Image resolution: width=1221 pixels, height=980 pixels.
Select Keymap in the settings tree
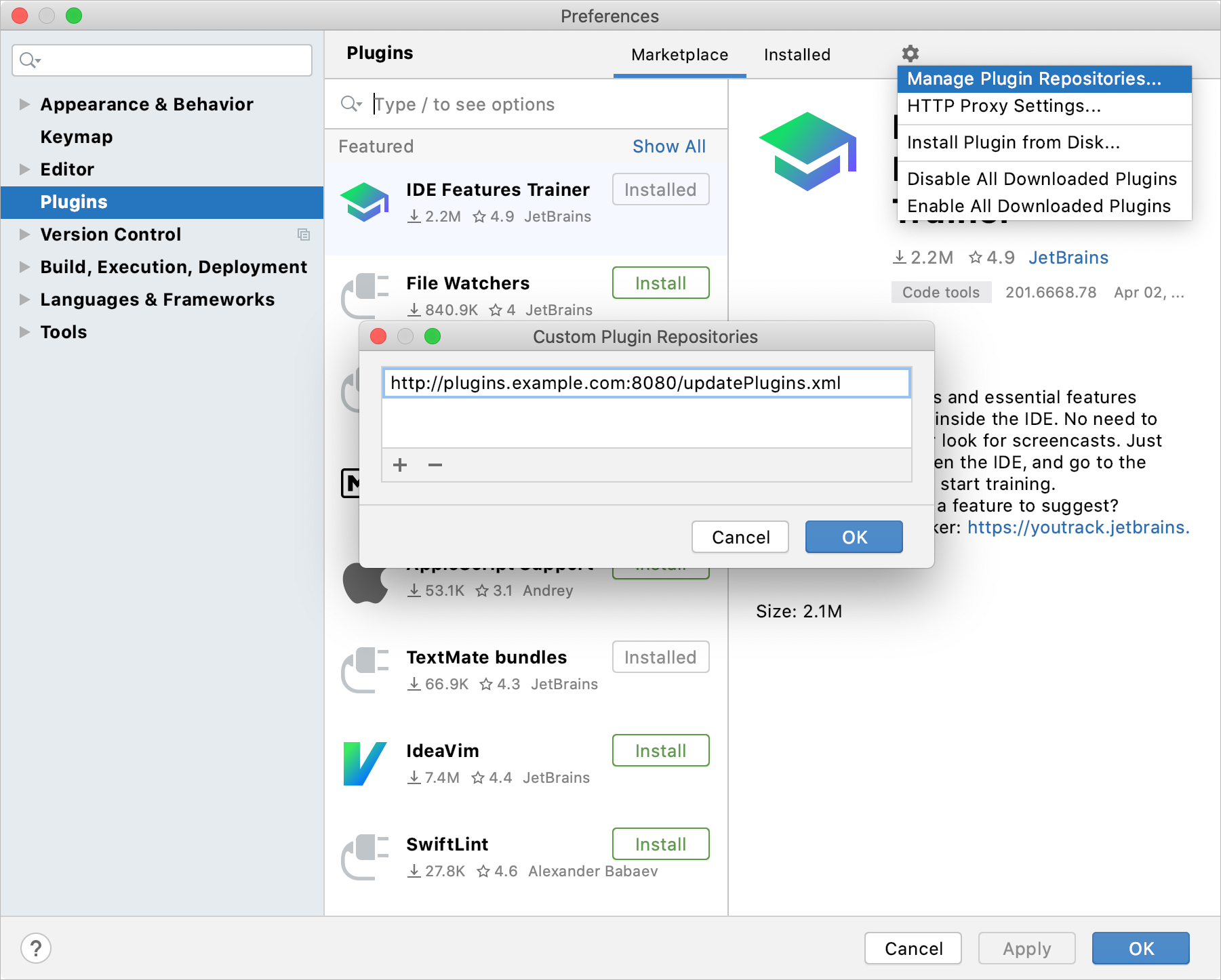77,137
